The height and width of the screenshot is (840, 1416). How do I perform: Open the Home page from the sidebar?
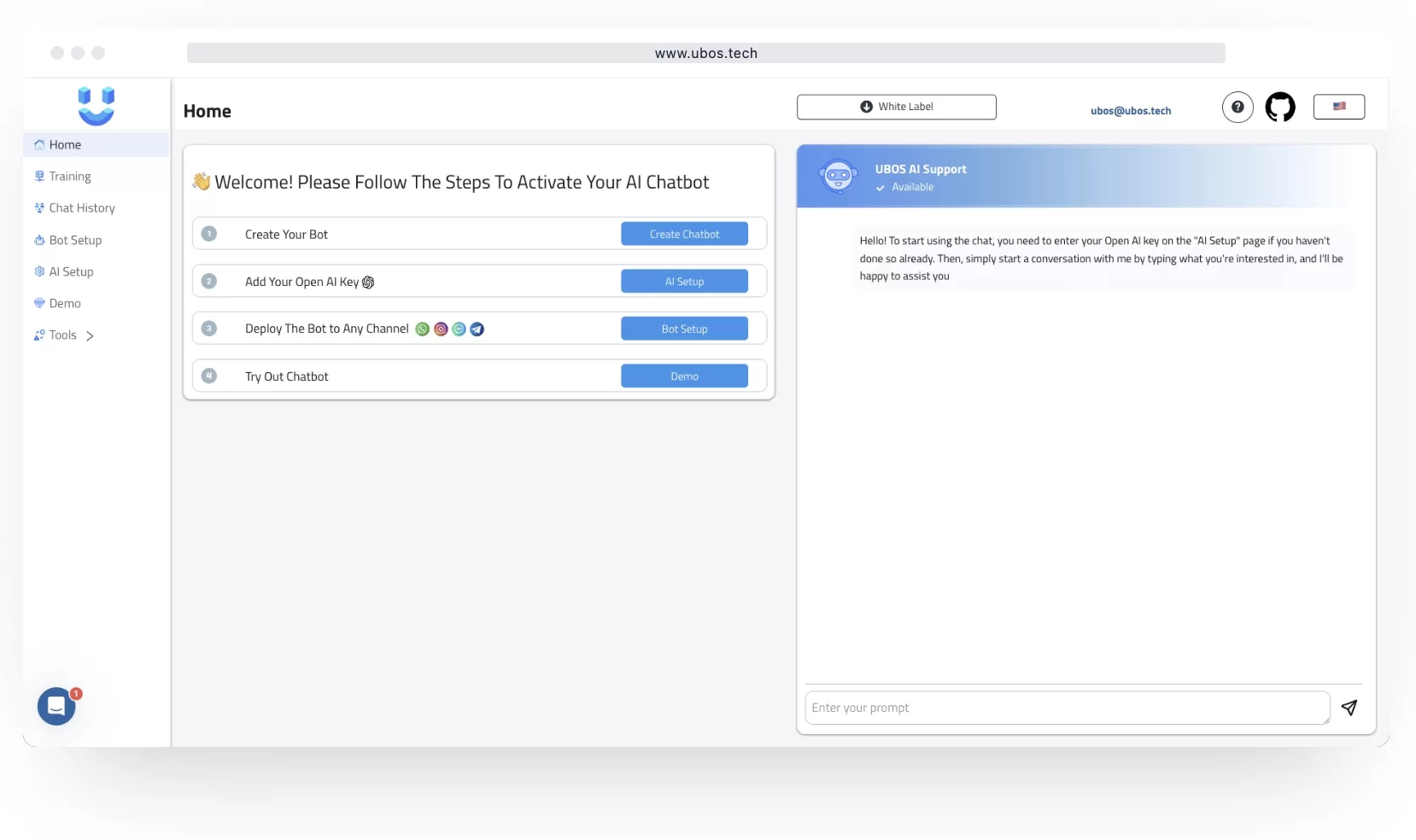[97, 145]
